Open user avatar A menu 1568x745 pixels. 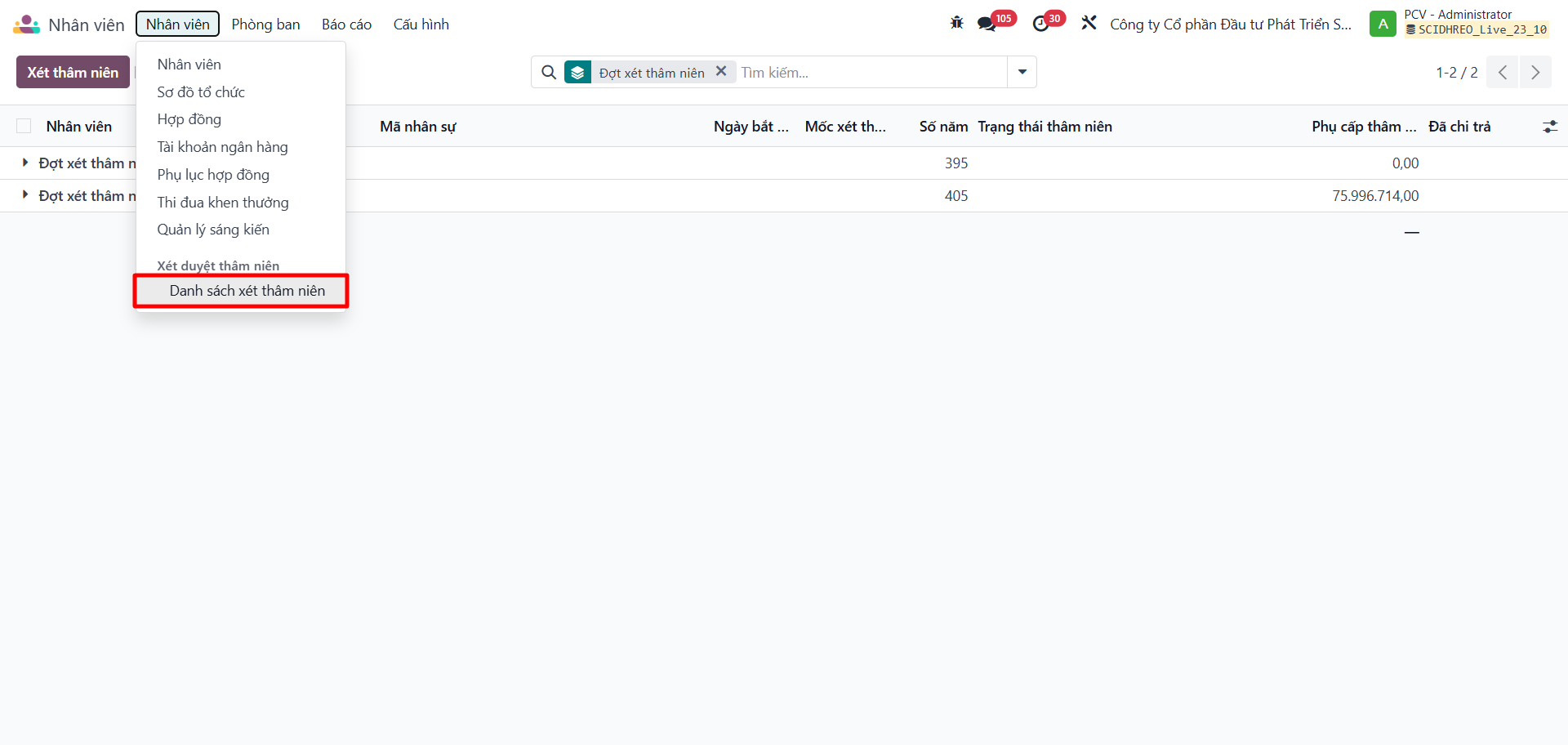[1383, 24]
